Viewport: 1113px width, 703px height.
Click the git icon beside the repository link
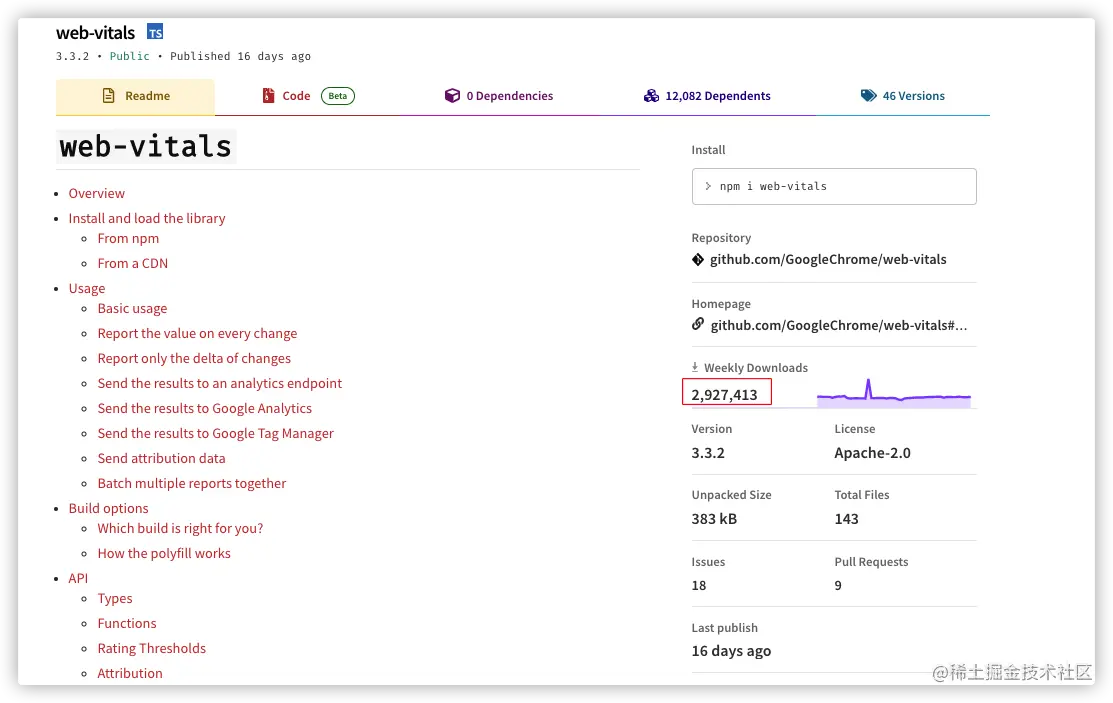(x=698, y=260)
